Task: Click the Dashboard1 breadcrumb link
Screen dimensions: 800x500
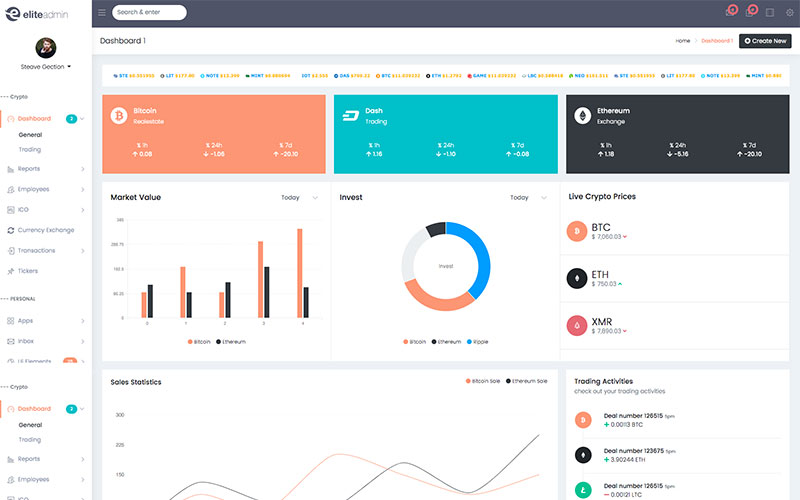Action: click(717, 41)
